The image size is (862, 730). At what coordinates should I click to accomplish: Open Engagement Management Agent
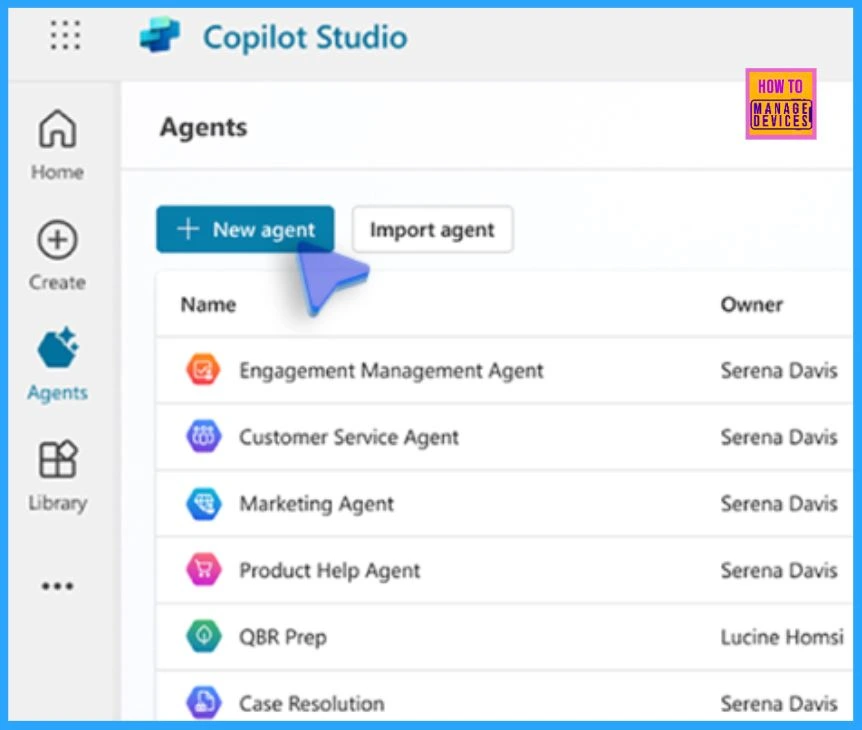[391, 370]
